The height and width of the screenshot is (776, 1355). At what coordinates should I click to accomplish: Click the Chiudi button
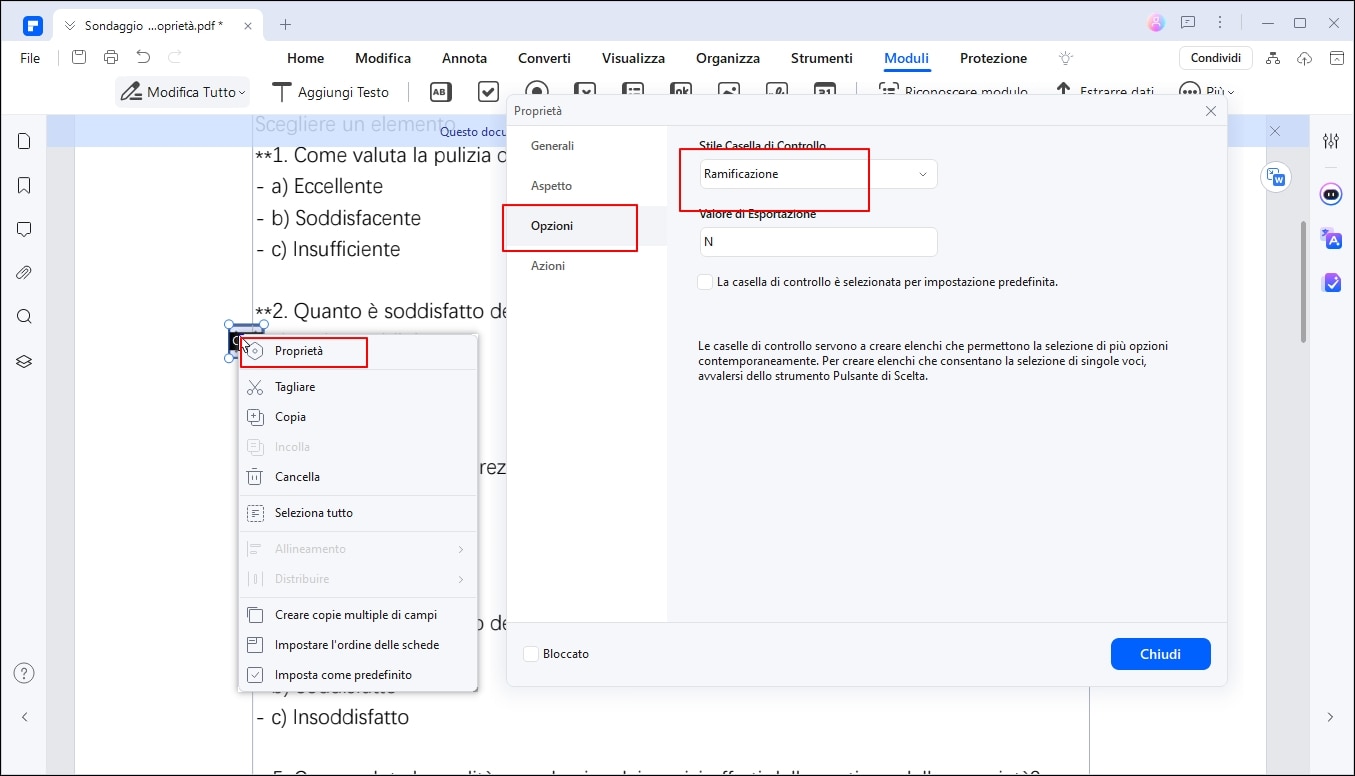tap(1160, 654)
